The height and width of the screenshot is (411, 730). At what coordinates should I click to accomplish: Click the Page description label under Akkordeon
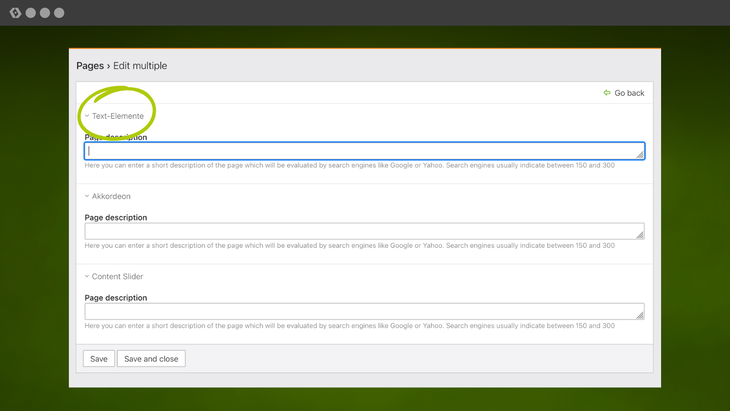coord(116,217)
